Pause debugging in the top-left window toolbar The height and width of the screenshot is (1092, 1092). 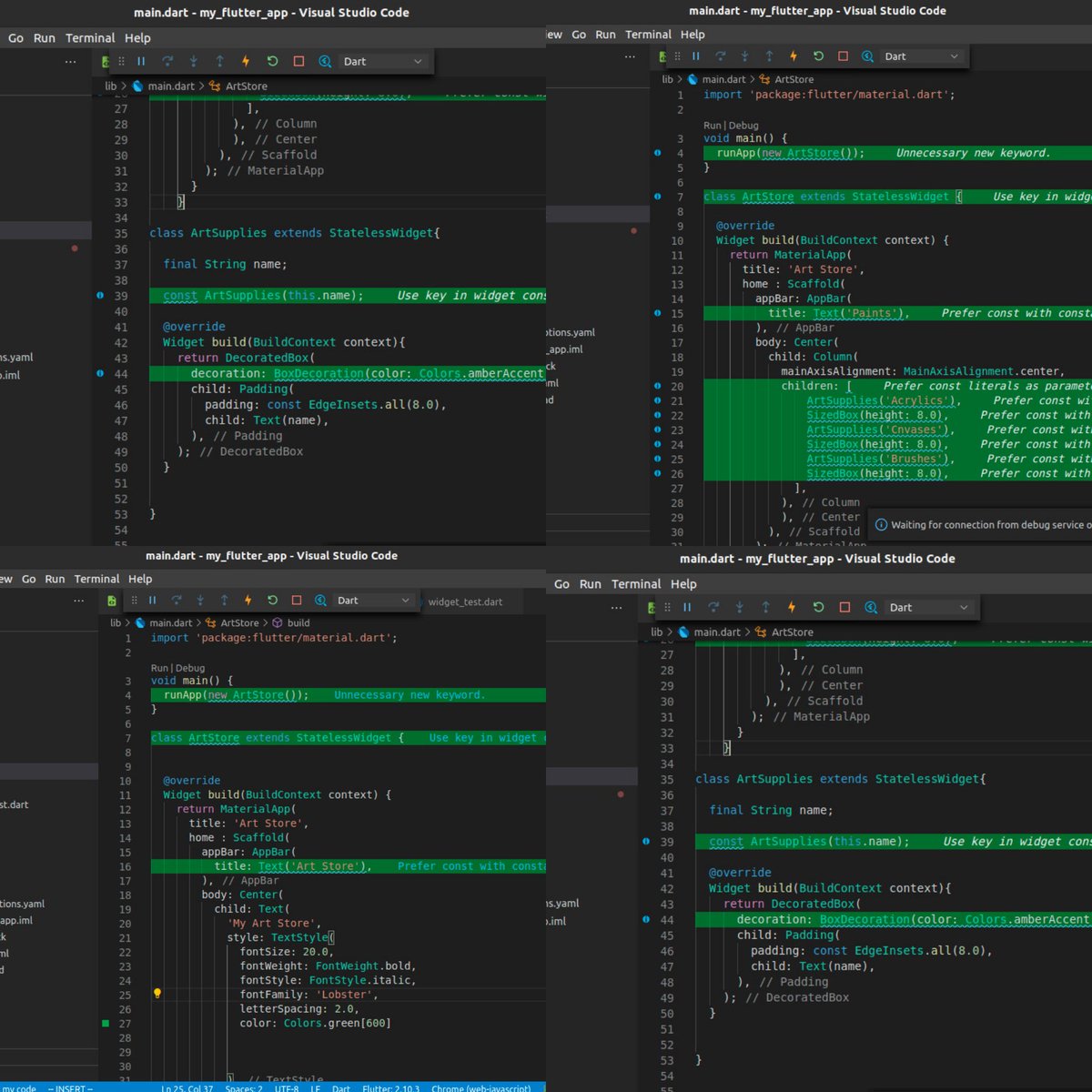coord(141,61)
